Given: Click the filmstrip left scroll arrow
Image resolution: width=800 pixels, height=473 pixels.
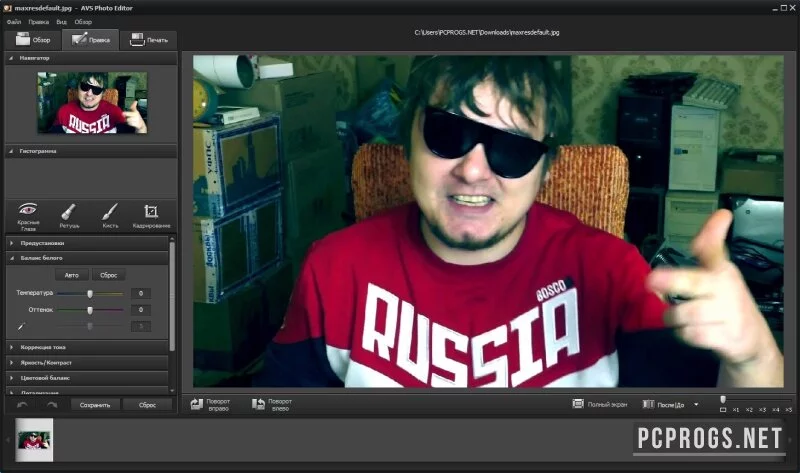Looking at the screenshot, I should [8, 440].
